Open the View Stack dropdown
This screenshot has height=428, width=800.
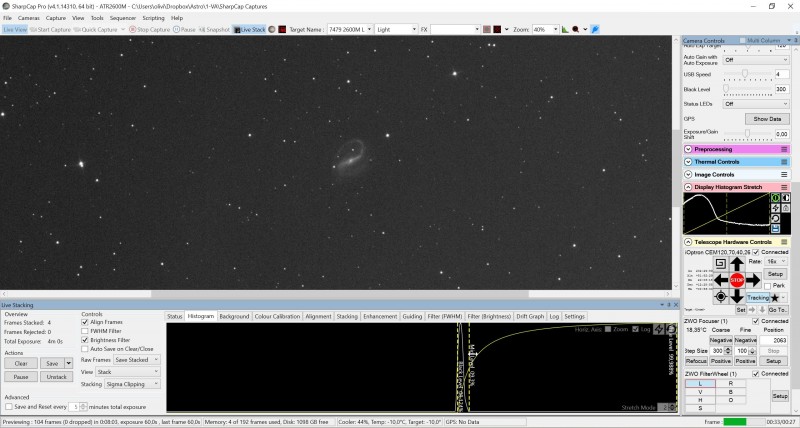[128, 372]
